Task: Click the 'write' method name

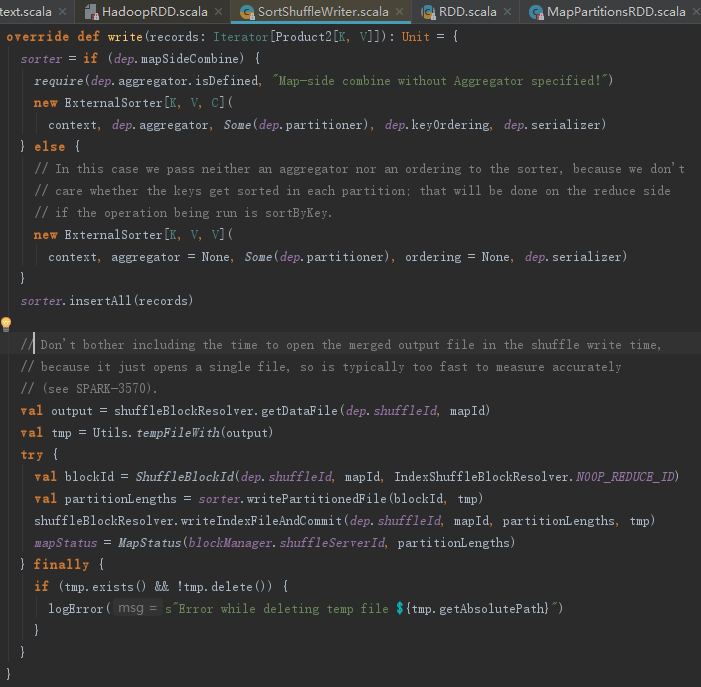Action: pos(125,37)
